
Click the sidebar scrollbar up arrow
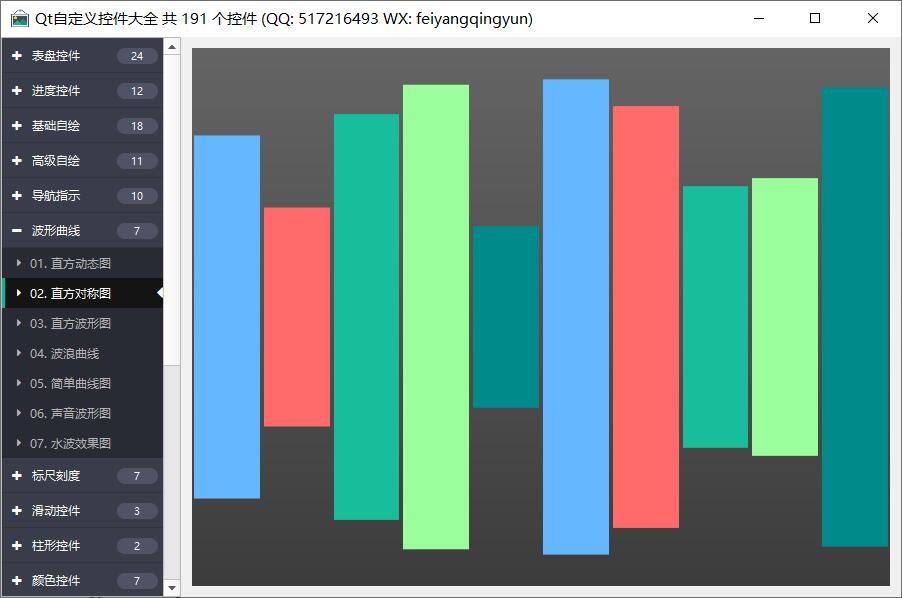[172, 46]
